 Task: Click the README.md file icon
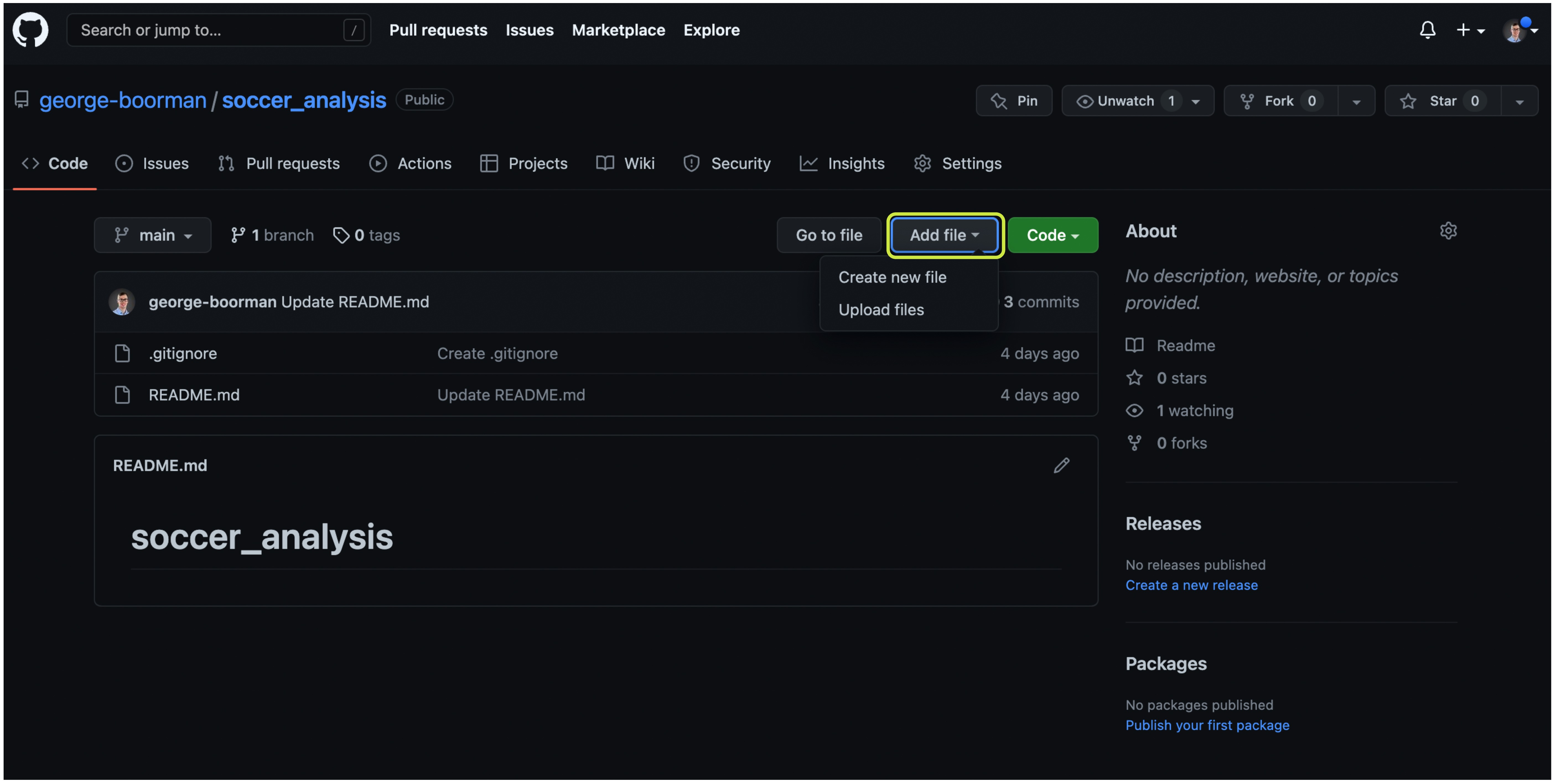pyautogui.click(x=122, y=395)
